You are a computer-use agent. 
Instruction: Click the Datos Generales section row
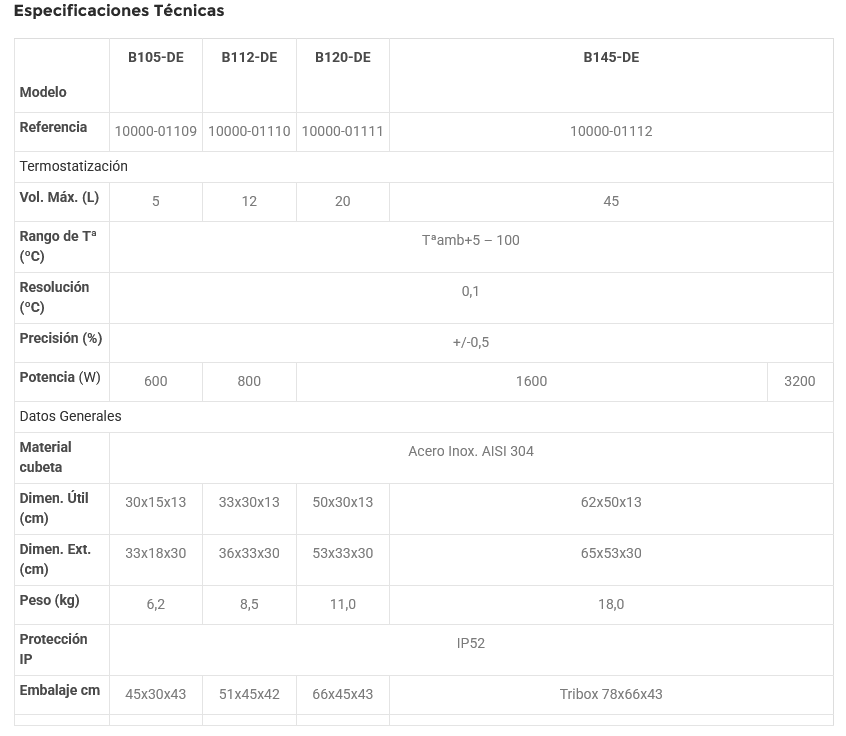70,416
